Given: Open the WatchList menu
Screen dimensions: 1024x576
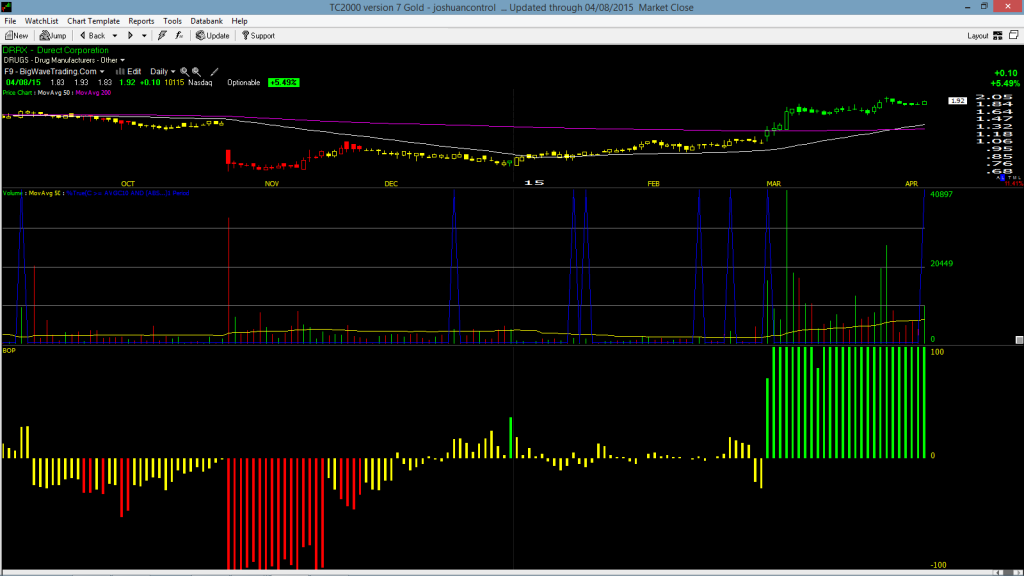Looking at the screenshot, I should point(41,21).
